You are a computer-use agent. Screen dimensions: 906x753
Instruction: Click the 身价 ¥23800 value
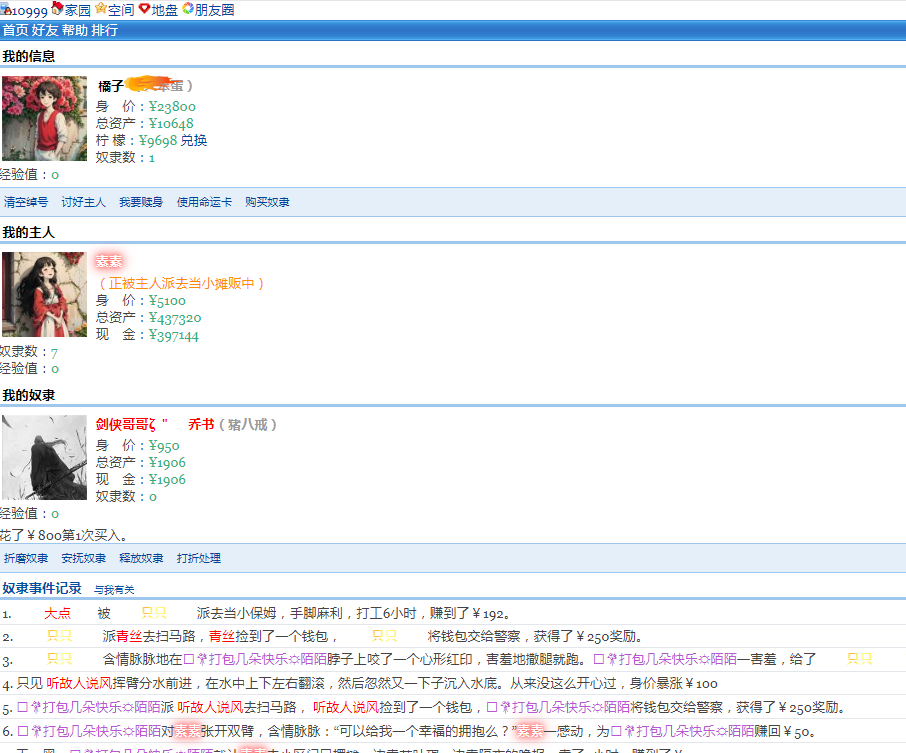pyautogui.click(x=172, y=106)
